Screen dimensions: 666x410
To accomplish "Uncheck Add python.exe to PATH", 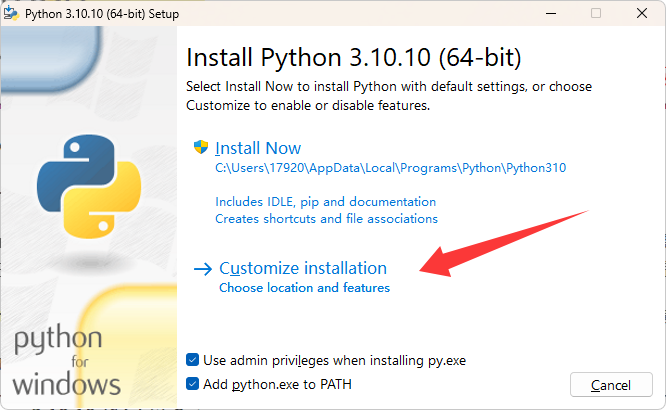I will pyautogui.click(x=192, y=384).
